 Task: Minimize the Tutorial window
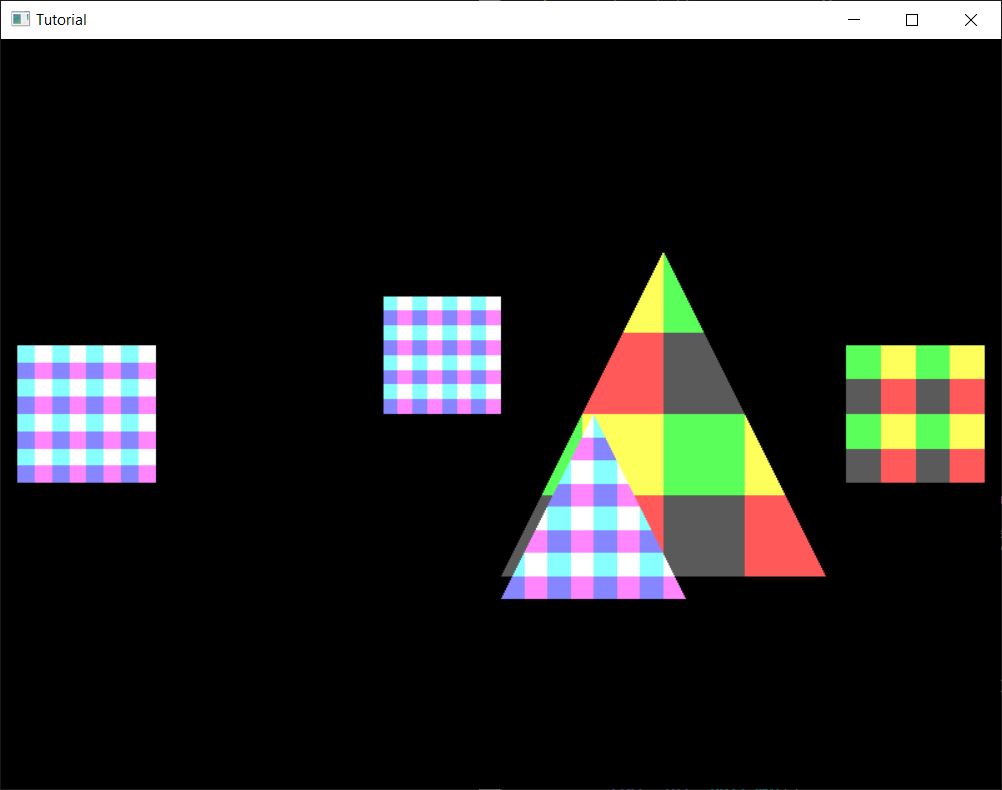[x=853, y=19]
